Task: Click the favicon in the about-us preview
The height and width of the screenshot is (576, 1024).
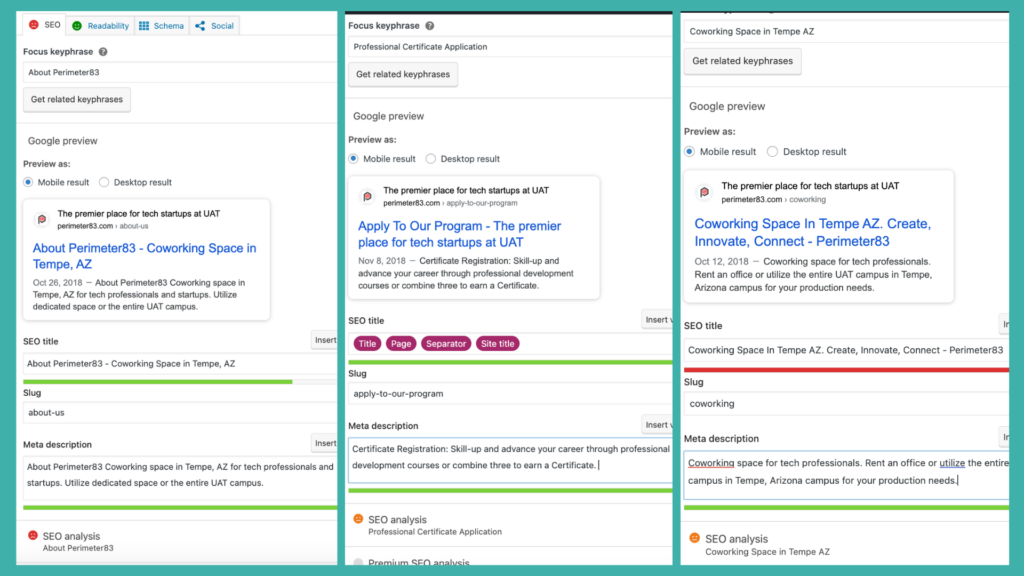Action: 42,219
